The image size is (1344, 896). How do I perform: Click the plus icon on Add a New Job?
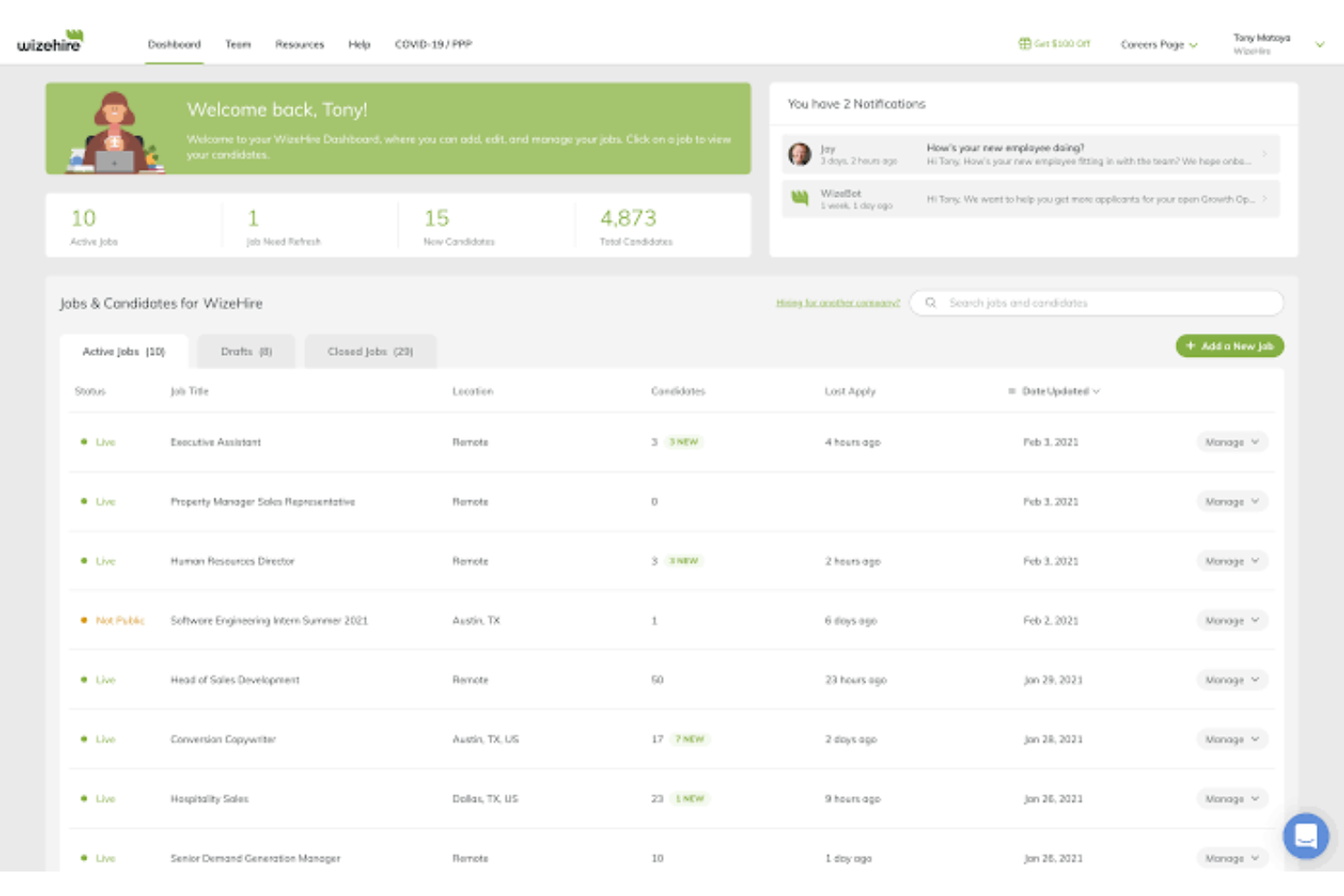(1191, 346)
